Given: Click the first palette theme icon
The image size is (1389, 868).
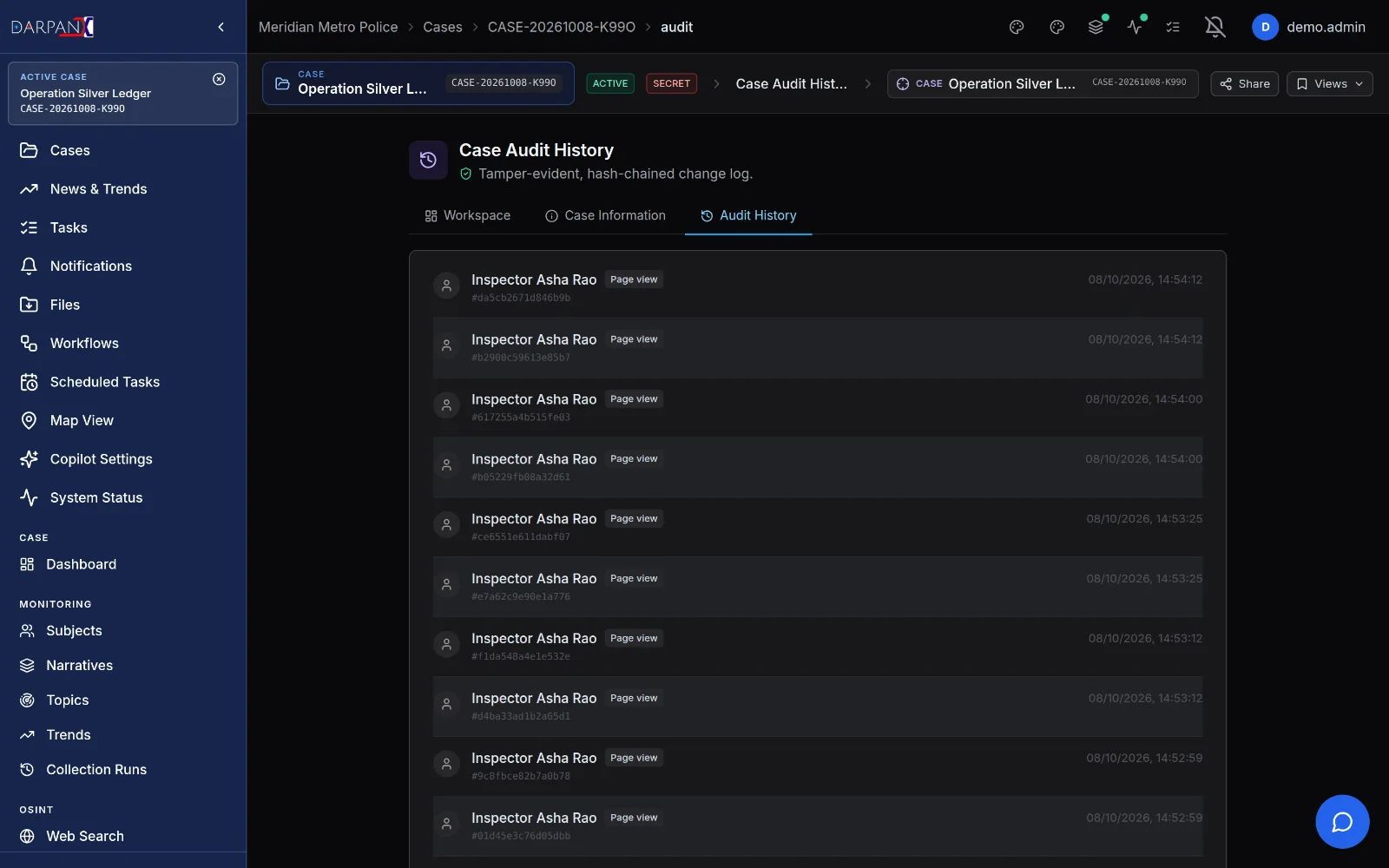Looking at the screenshot, I should coord(1017,27).
